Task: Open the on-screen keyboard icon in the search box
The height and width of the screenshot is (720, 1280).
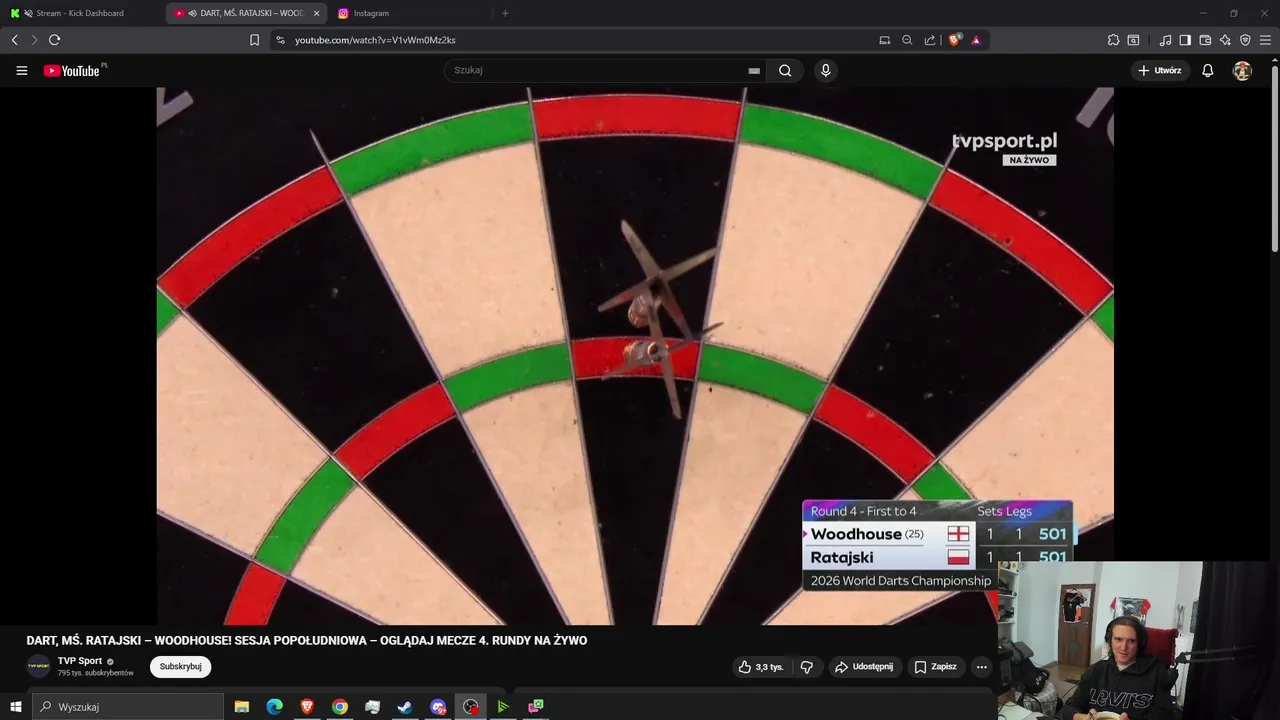Action: click(x=754, y=71)
